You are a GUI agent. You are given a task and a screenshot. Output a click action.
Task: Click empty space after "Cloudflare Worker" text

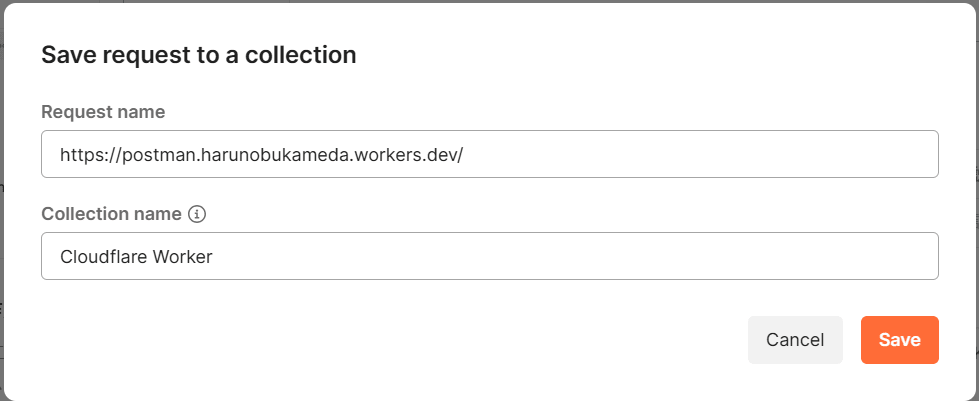tap(574, 257)
